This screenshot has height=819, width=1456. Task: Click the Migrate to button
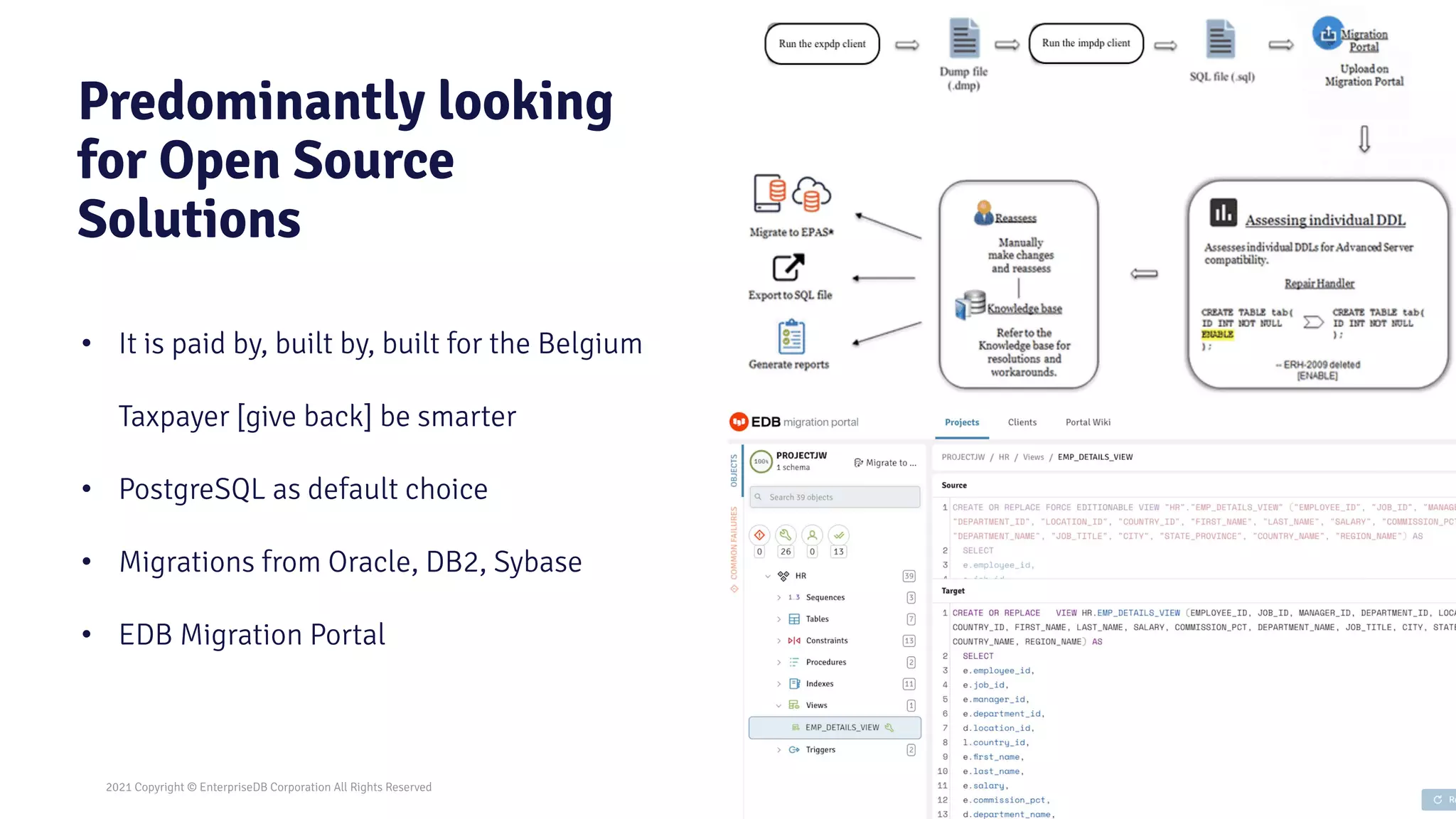[x=885, y=463]
